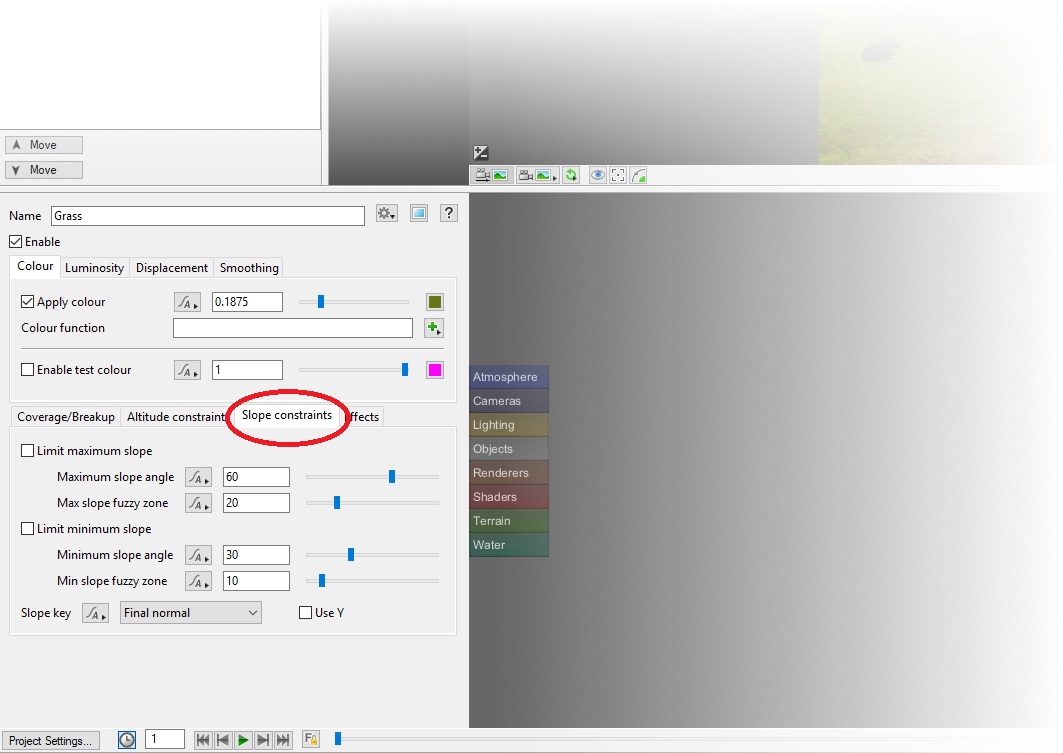Click the Move down button
The height and width of the screenshot is (753, 1063).
click(x=44, y=170)
